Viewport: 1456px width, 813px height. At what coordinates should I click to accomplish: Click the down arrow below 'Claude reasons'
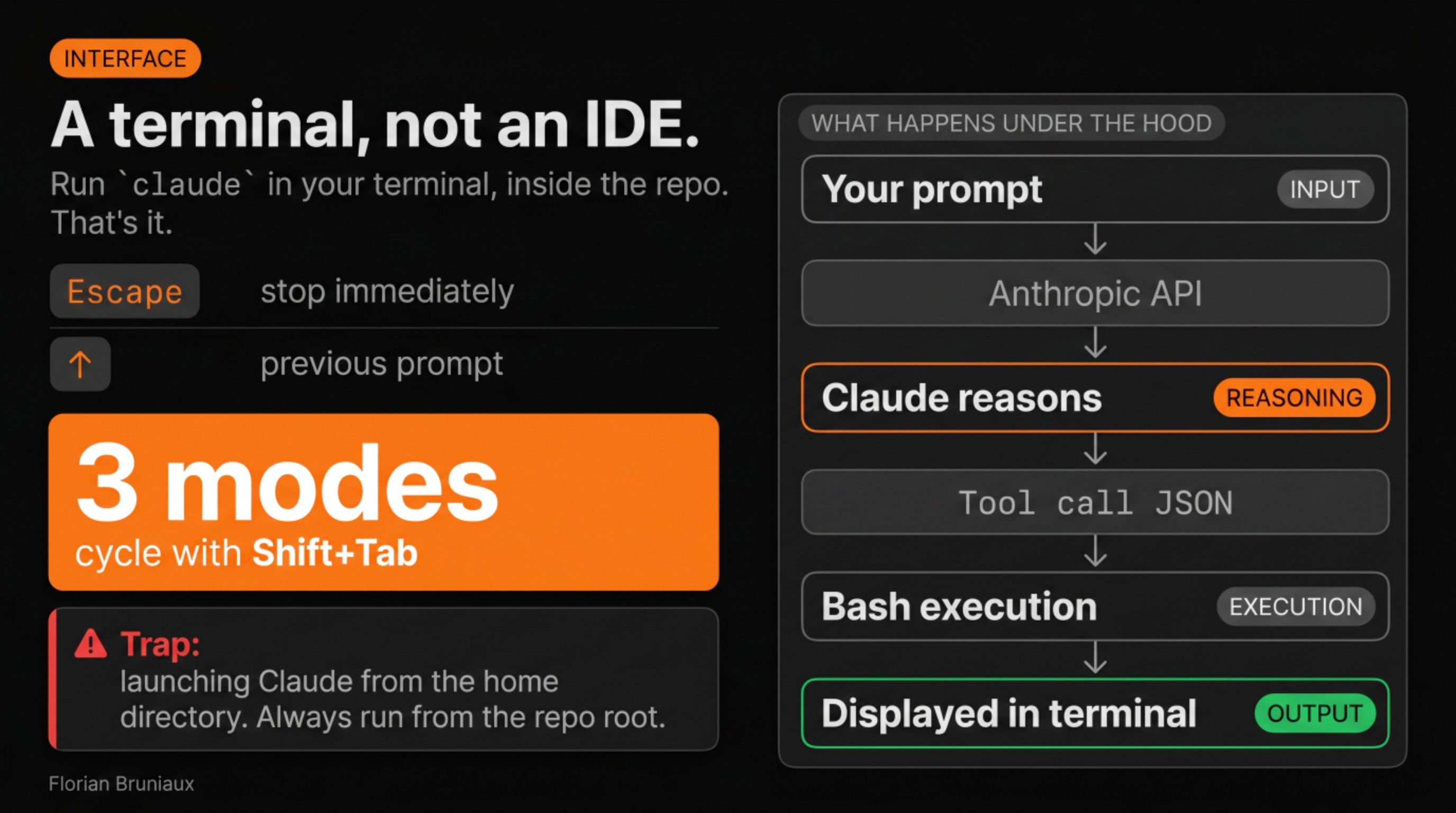click(x=1095, y=449)
